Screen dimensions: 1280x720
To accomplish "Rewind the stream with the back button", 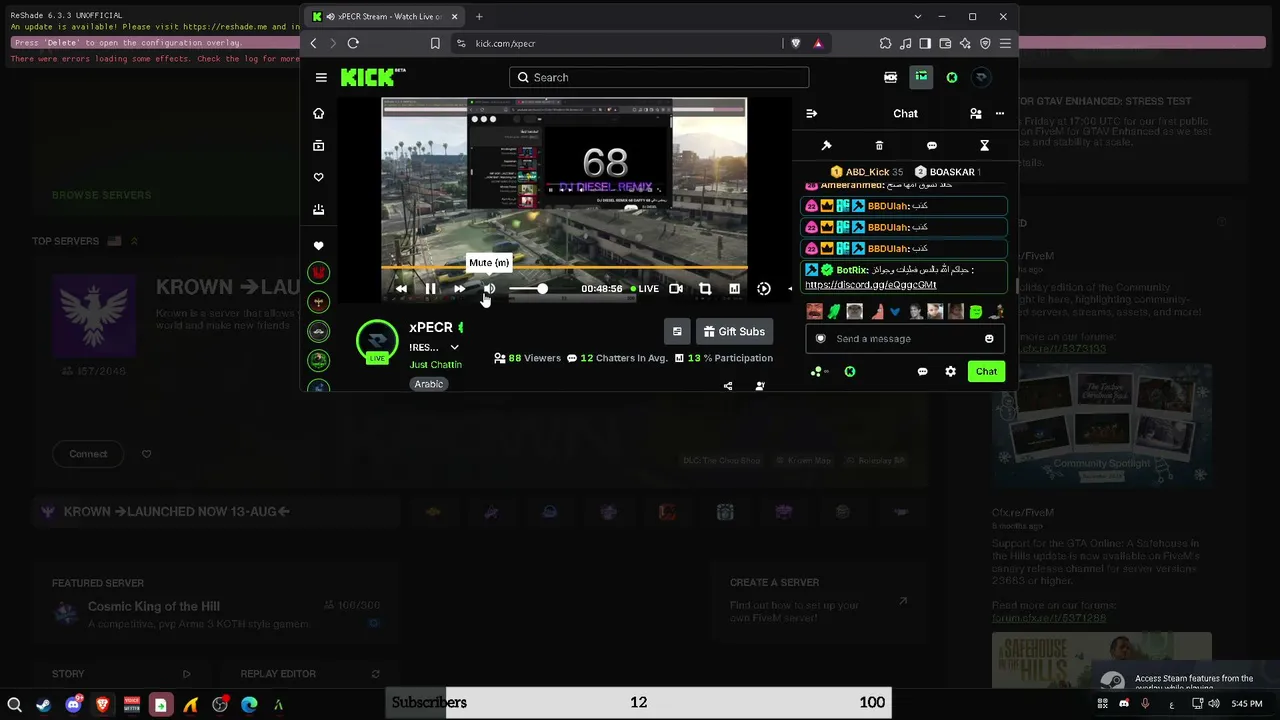I will [x=401, y=289].
